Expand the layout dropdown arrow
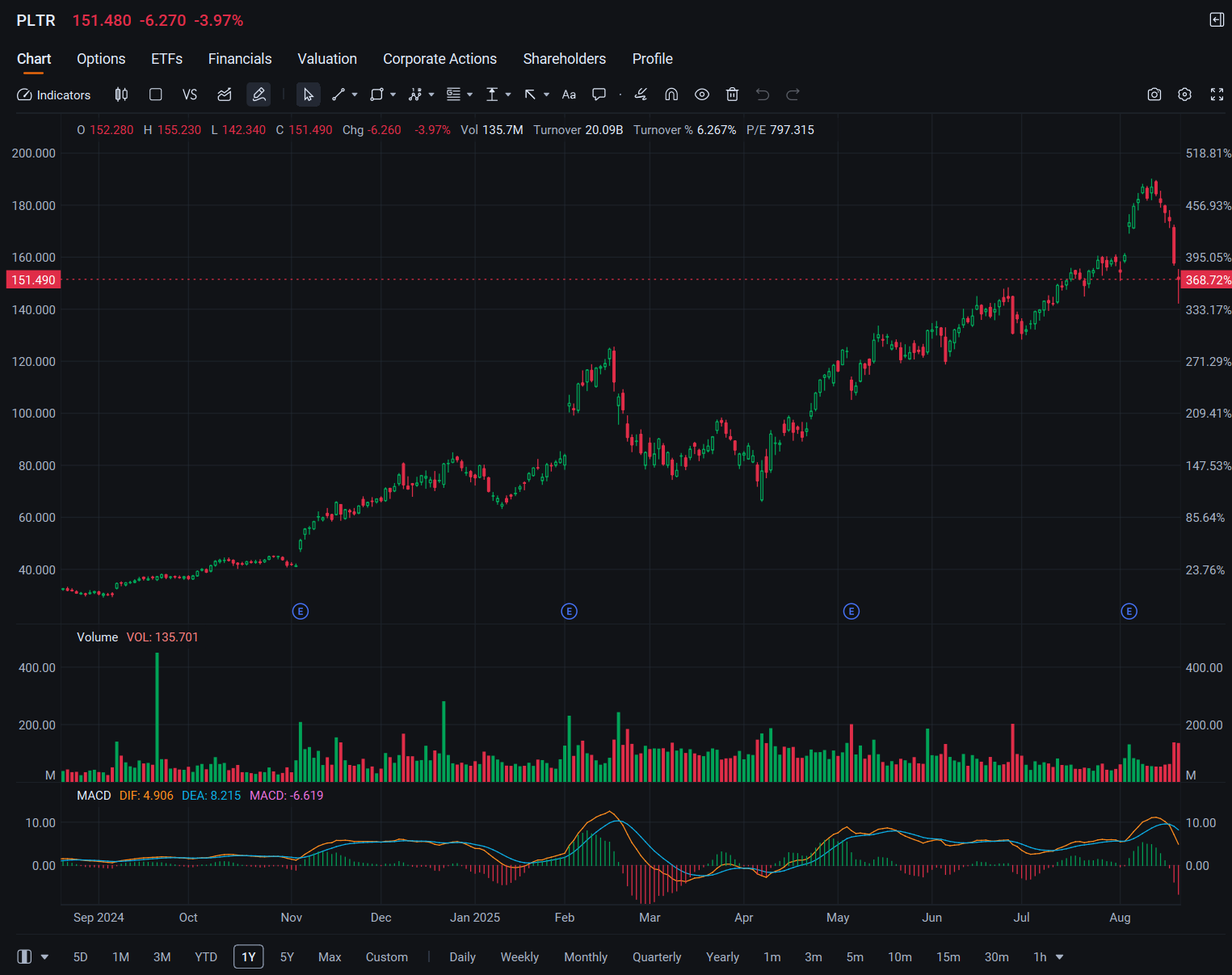1232x975 pixels. (x=44, y=957)
